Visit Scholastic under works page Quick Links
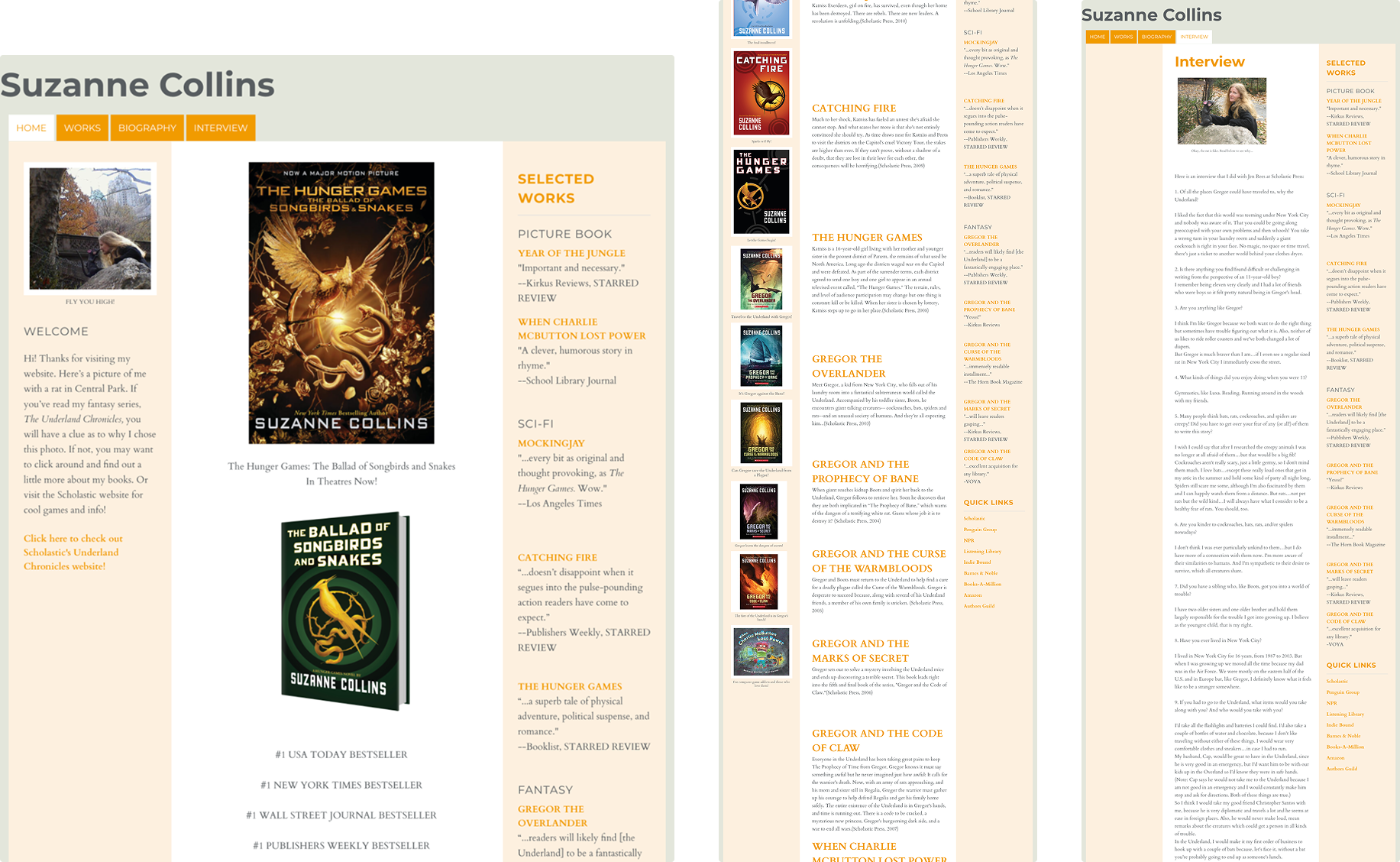The height and width of the screenshot is (862, 1400). pyautogui.click(x=974, y=518)
